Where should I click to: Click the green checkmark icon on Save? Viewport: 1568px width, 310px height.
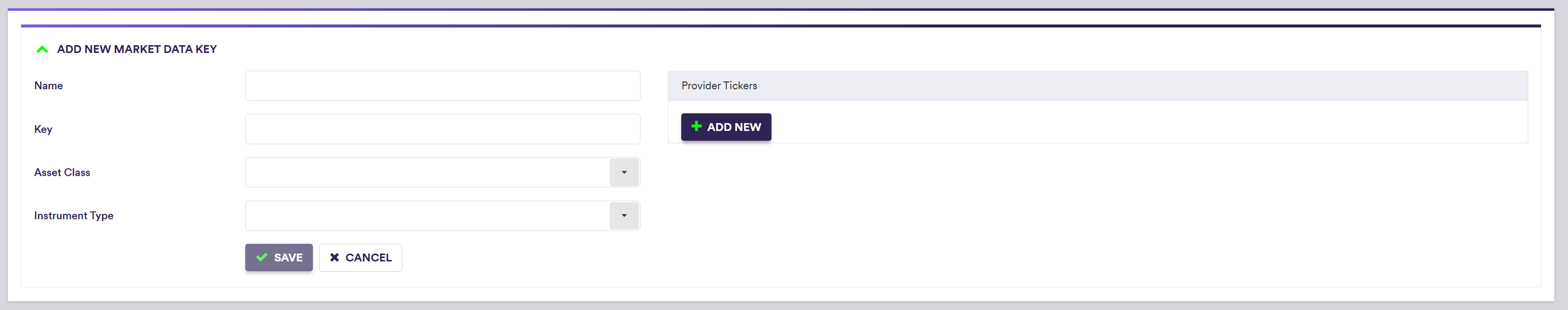(x=262, y=258)
